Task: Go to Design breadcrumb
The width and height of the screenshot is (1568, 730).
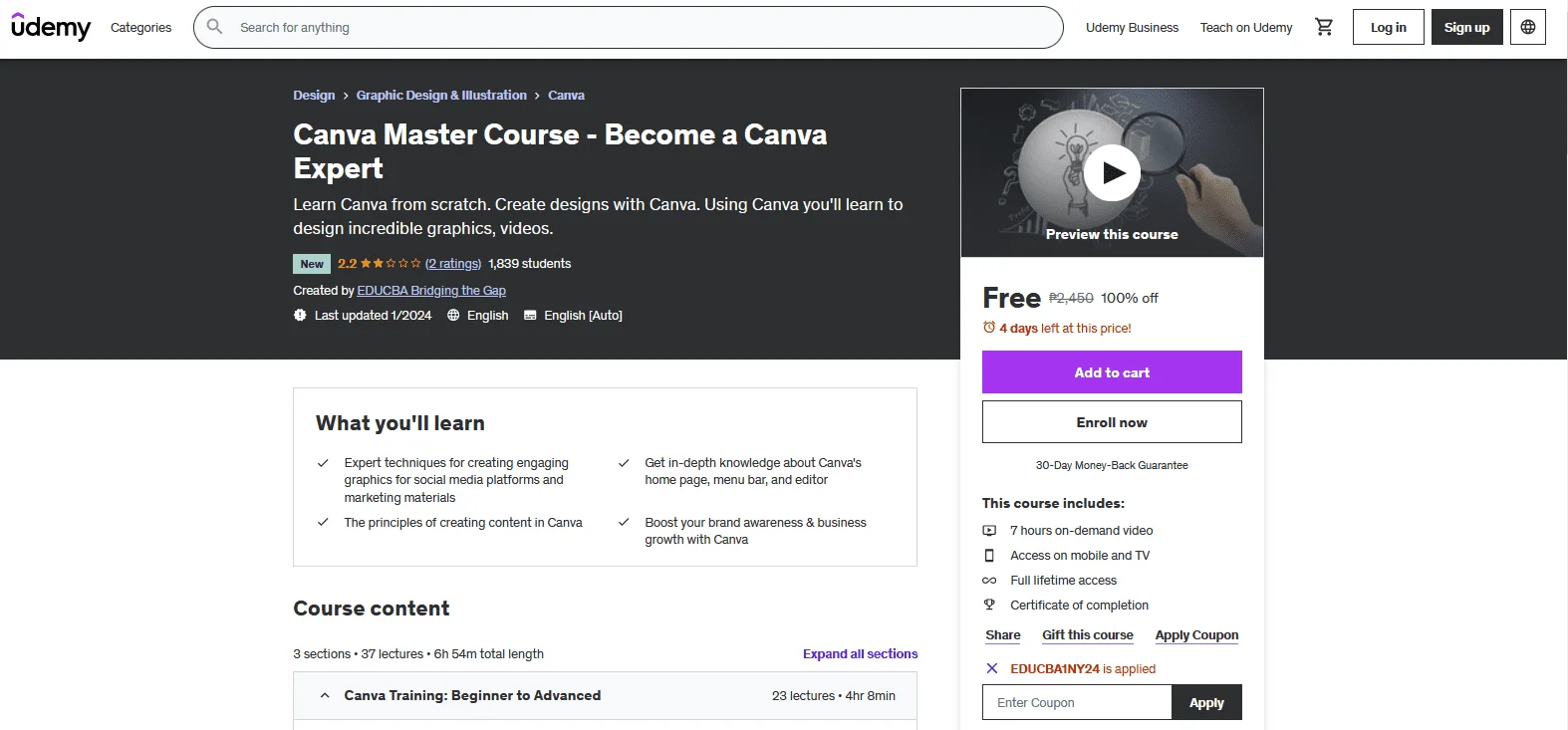Action: (x=314, y=96)
